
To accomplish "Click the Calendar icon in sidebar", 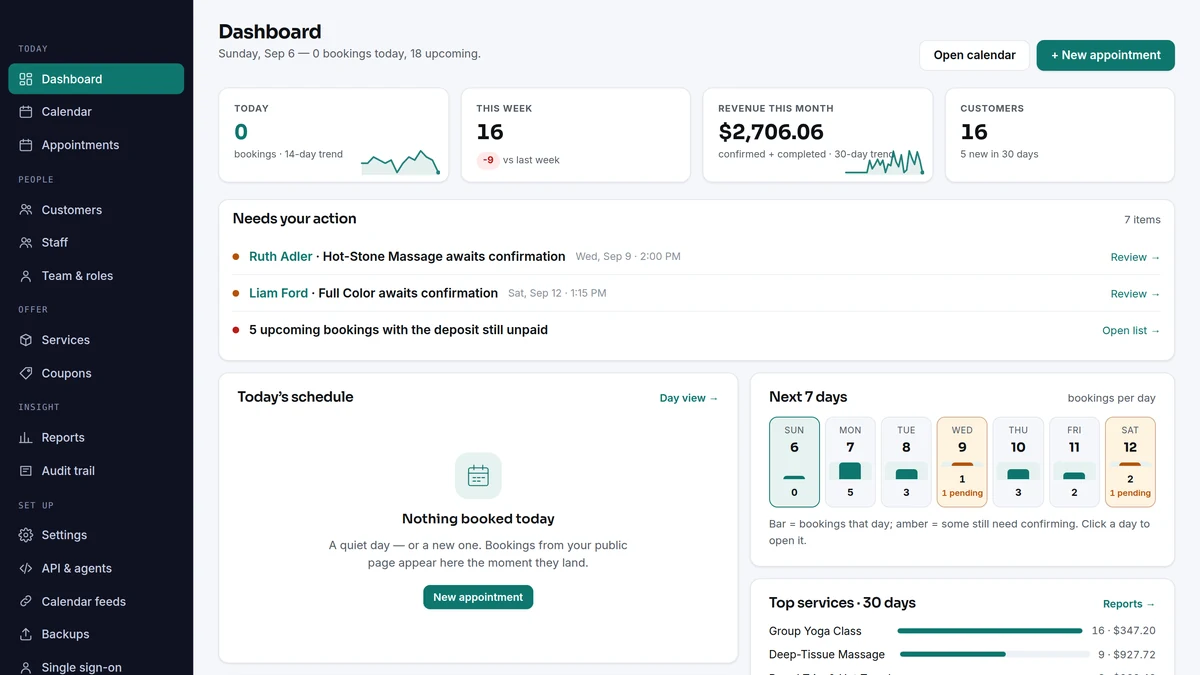I will tap(26, 112).
